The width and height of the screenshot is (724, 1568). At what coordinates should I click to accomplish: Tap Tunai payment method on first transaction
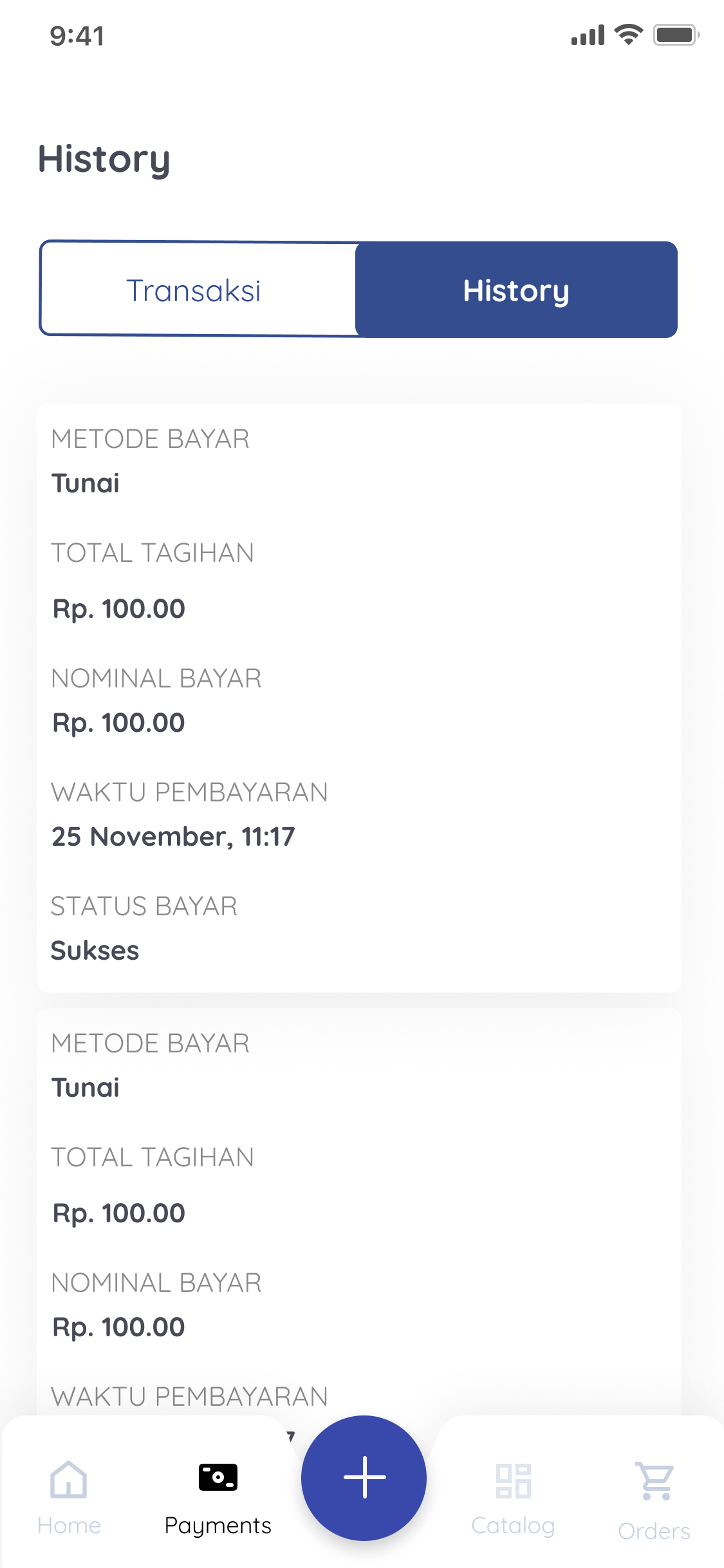[86, 483]
